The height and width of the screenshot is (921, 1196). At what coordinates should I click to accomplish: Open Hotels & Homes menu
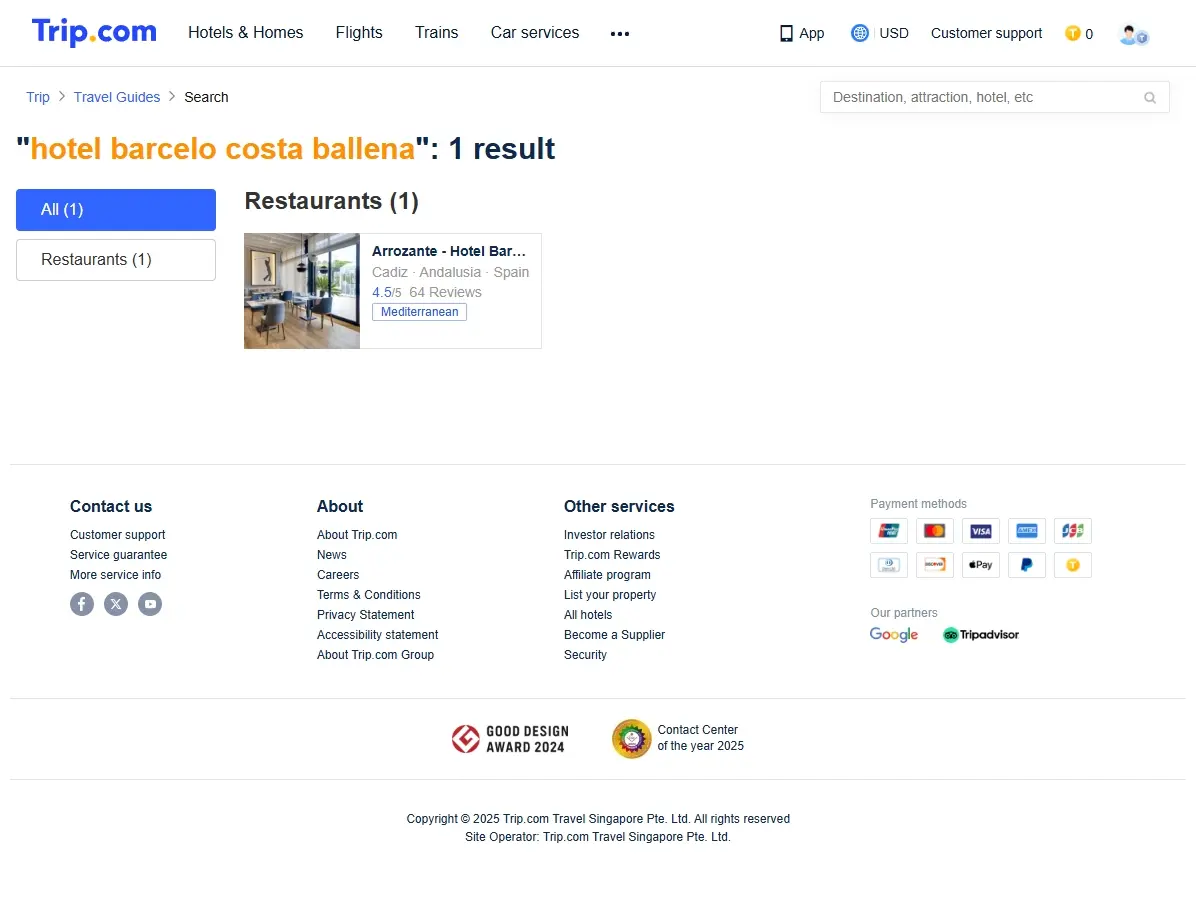click(x=246, y=33)
